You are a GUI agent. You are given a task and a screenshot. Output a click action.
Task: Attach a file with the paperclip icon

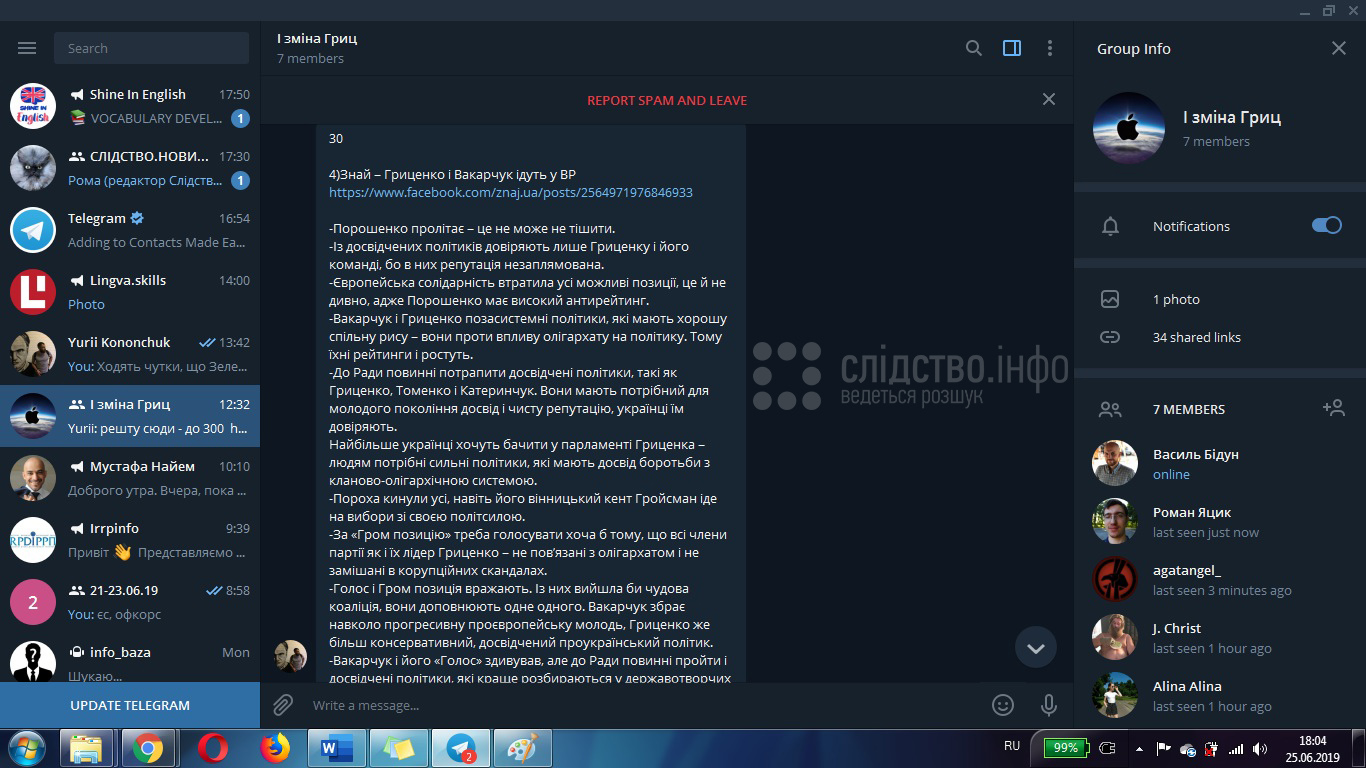tap(283, 705)
